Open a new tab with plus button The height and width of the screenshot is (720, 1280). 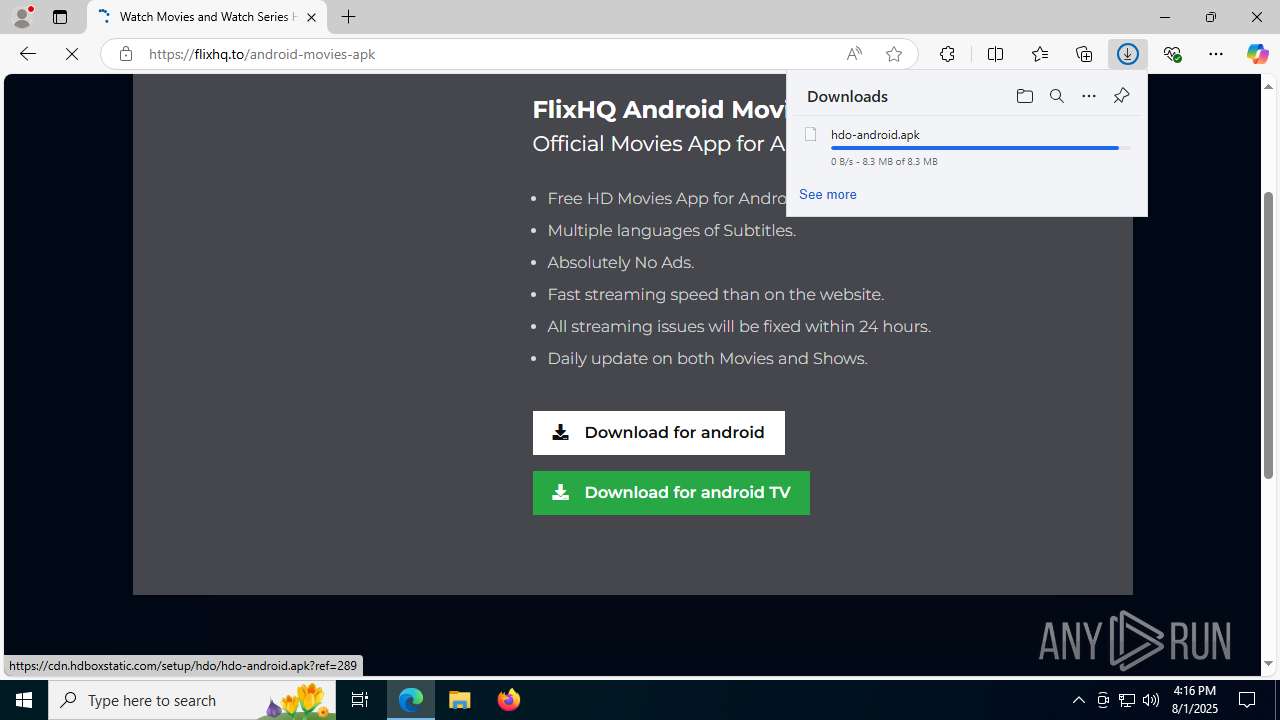[348, 17]
